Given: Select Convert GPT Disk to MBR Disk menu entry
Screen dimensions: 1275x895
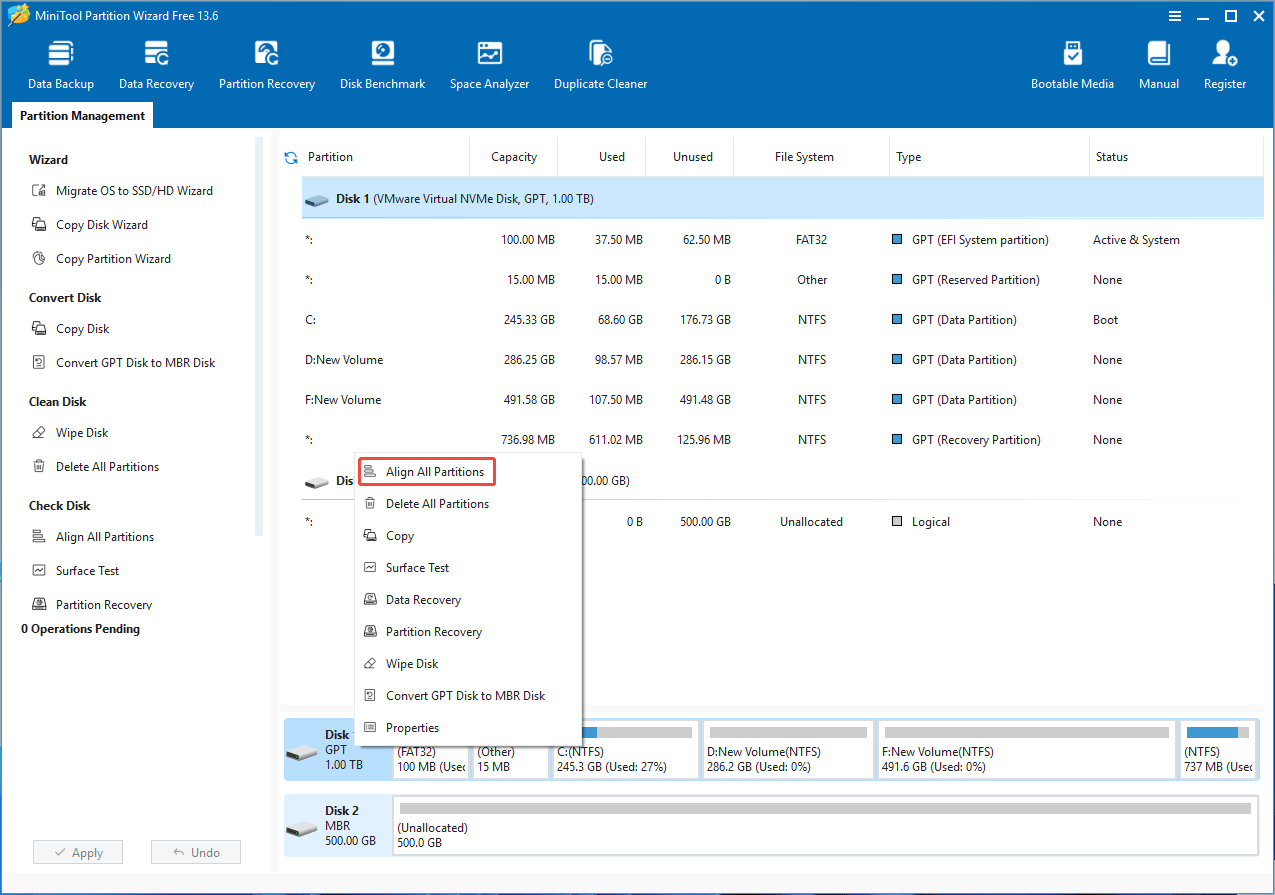Looking at the screenshot, I should (x=468, y=696).
